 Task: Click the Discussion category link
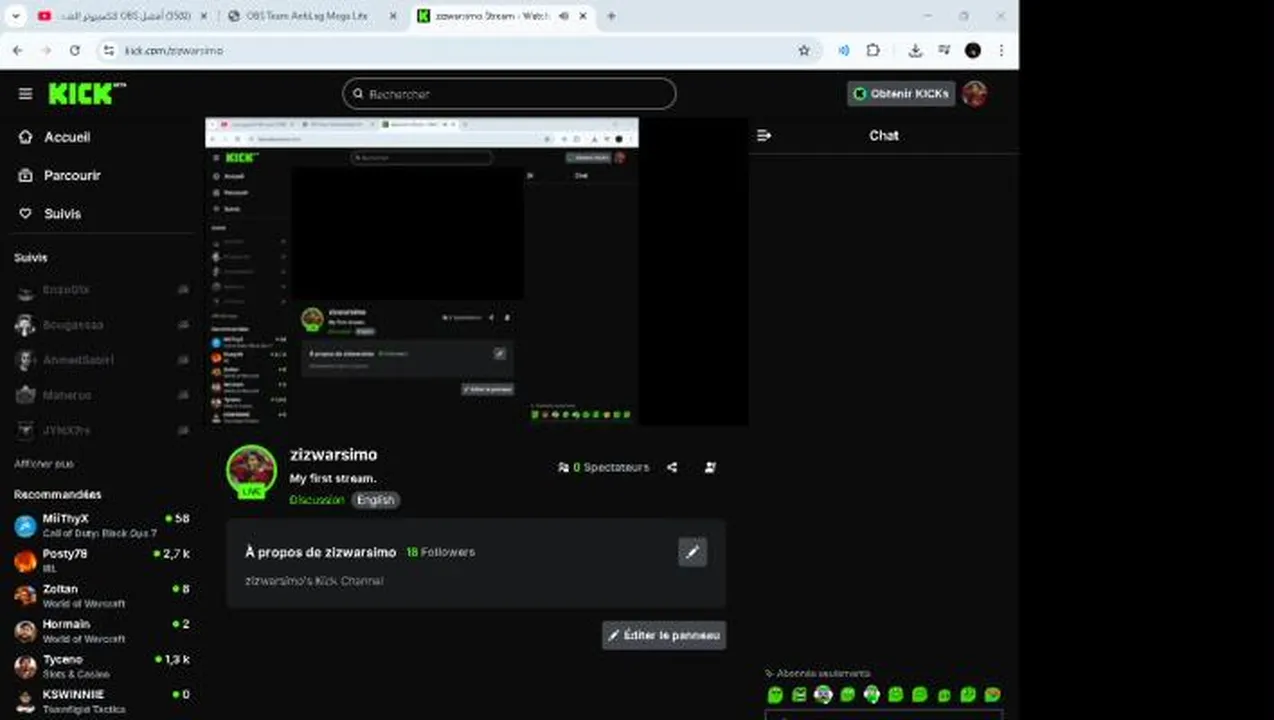[x=317, y=500]
